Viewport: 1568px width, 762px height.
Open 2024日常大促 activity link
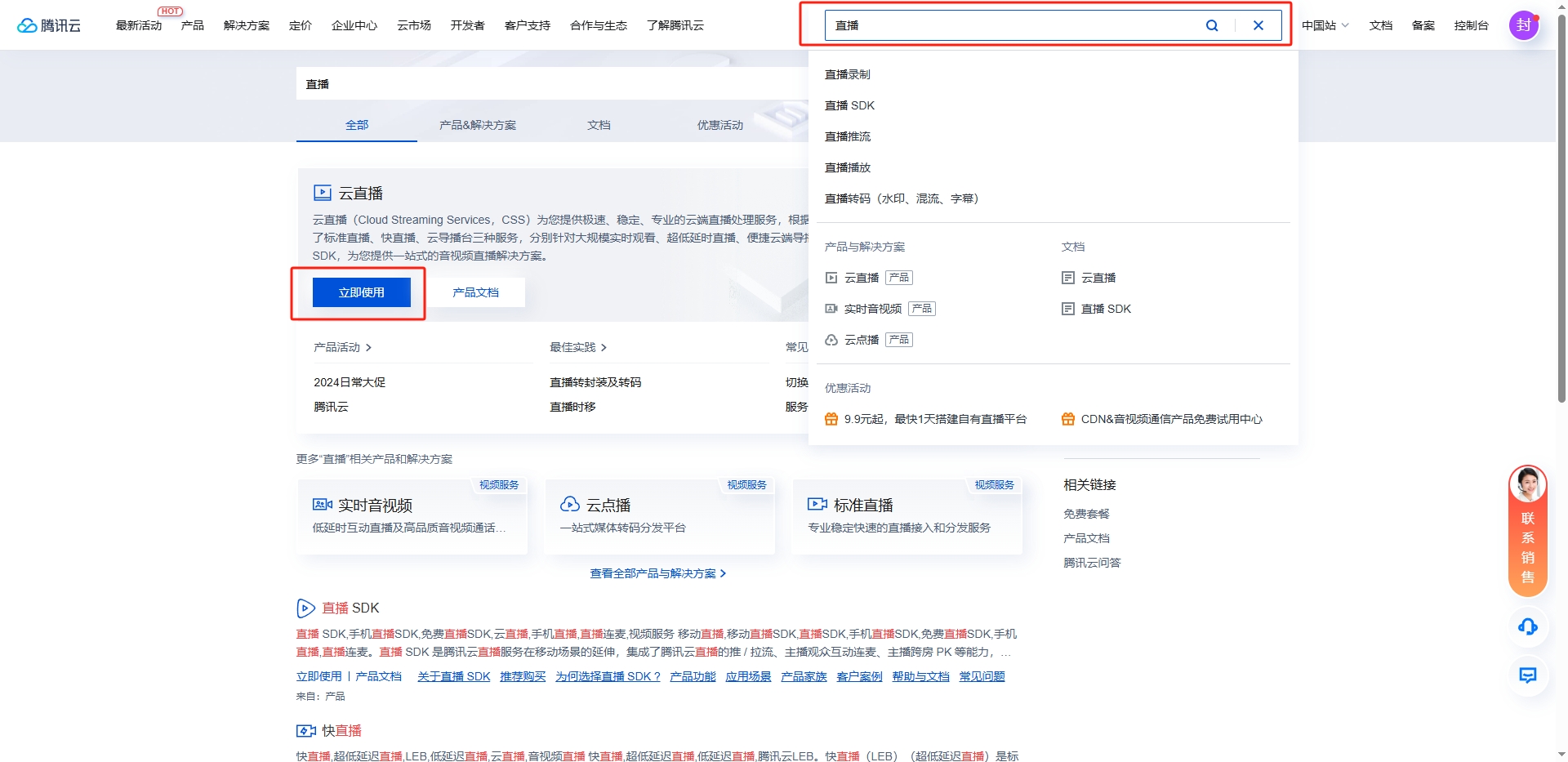click(x=350, y=382)
